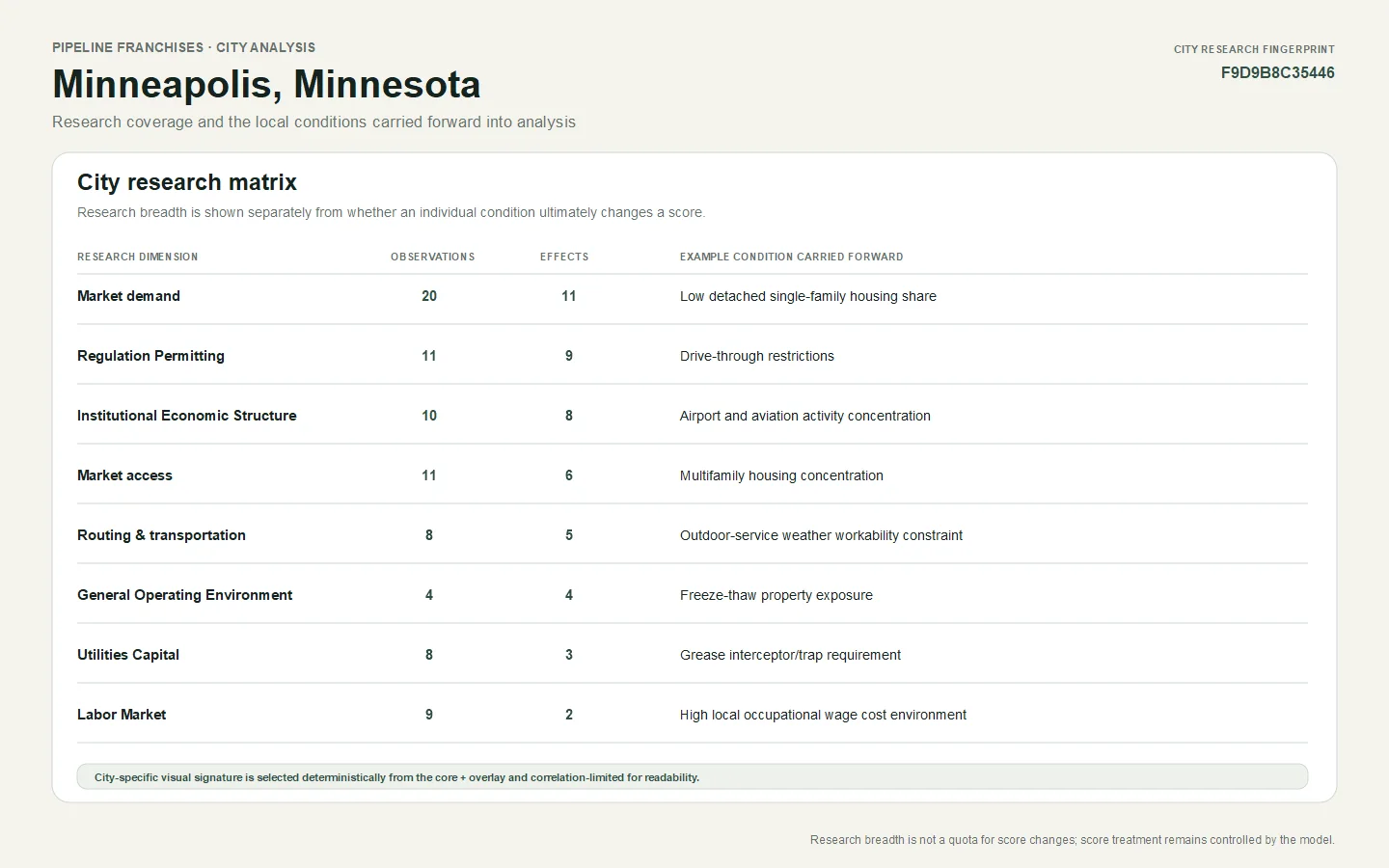The height and width of the screenshot is (868, 1389).
Task: Select Utilities Capital effects value 3
Action: 569,655
